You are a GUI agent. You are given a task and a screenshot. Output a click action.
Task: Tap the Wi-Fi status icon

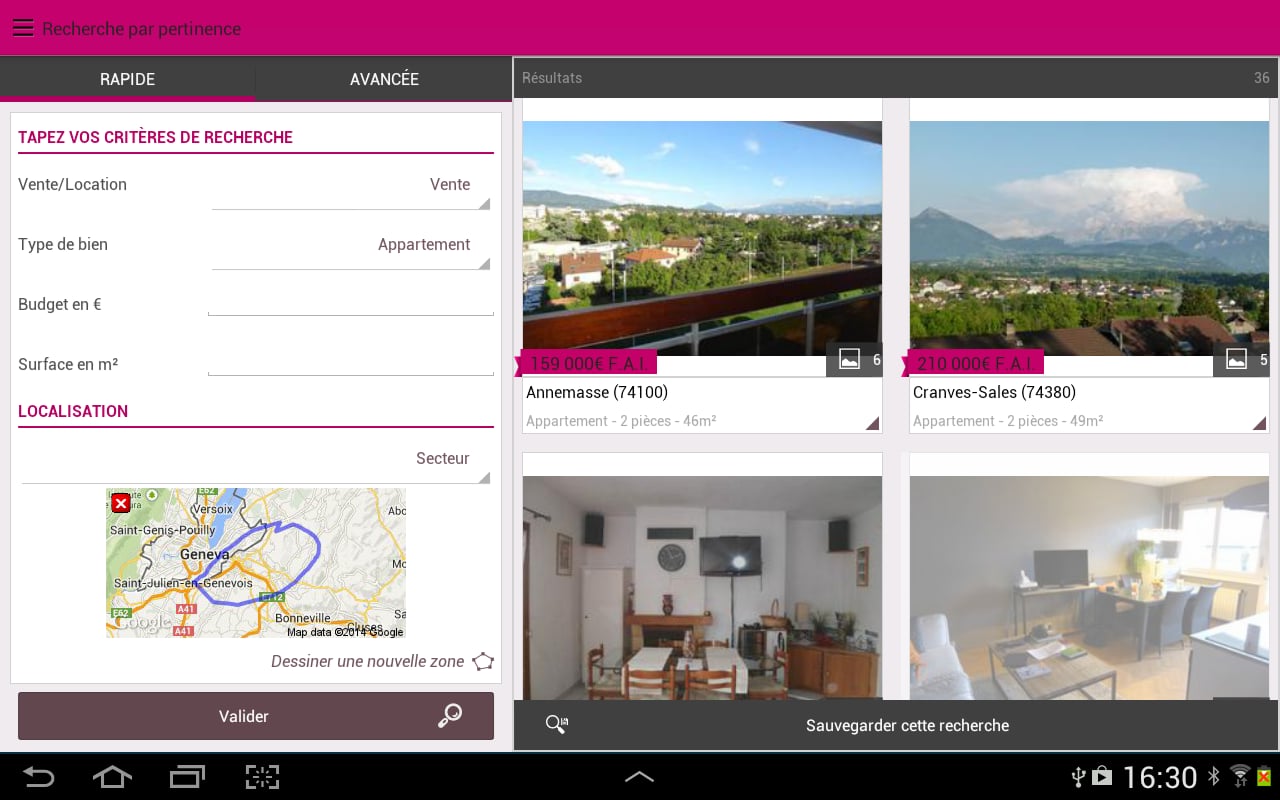click(1240, 777)
